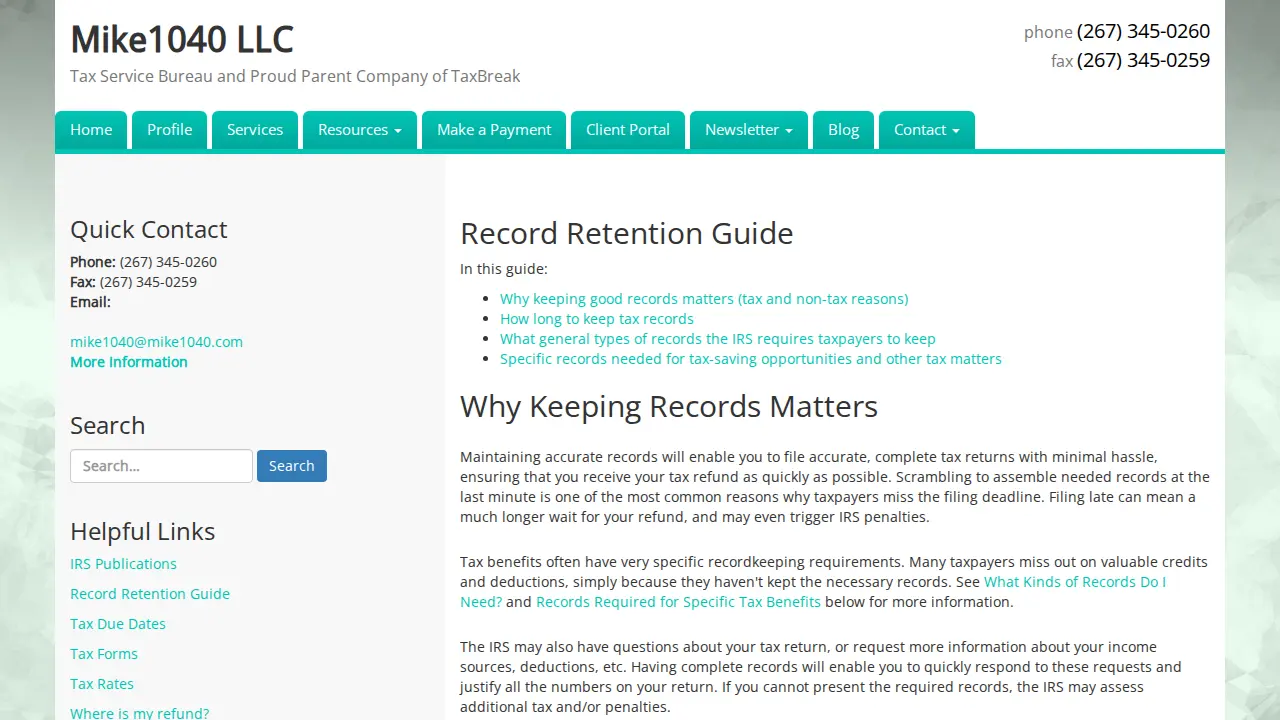Open IRS Publications helpful link
The width and height of the screenshot is (1280, 720).
click(x=123, y=564)
